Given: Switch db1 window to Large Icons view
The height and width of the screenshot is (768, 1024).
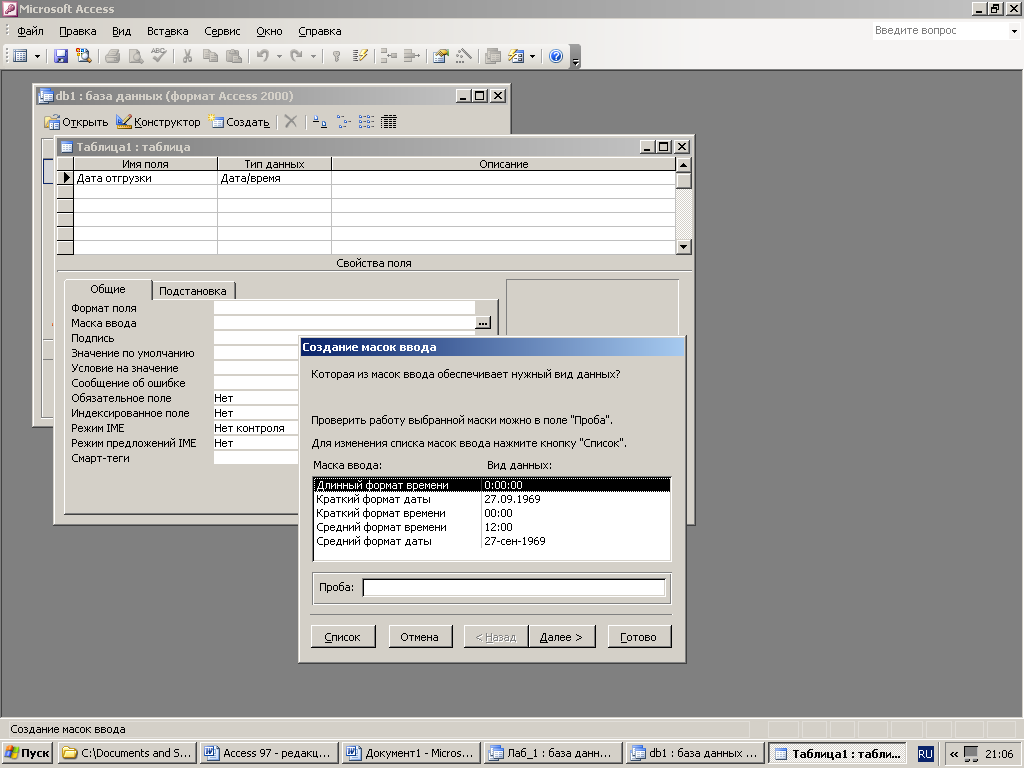Looking at the screenshot, I should (x=319, y=121).
